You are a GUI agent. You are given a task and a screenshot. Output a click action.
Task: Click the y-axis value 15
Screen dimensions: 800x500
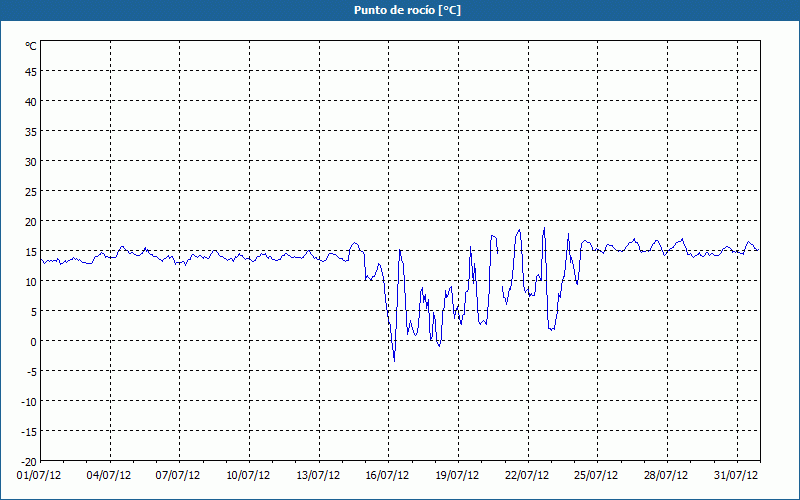pyautogui.click(x=31, y=253)
